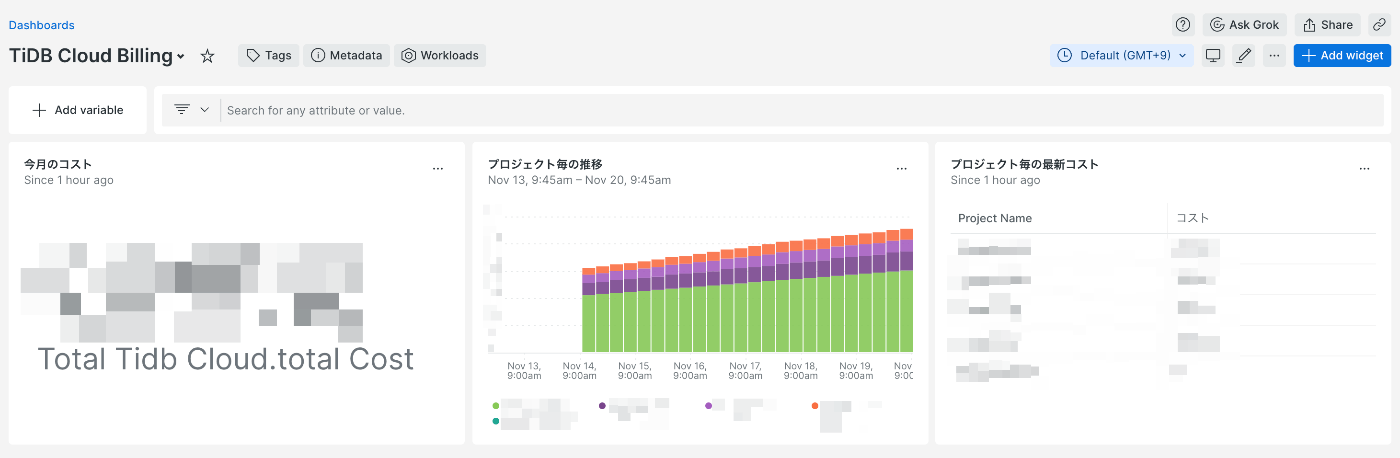Edit dashboard with the pencil icon

click(1243, 56)
